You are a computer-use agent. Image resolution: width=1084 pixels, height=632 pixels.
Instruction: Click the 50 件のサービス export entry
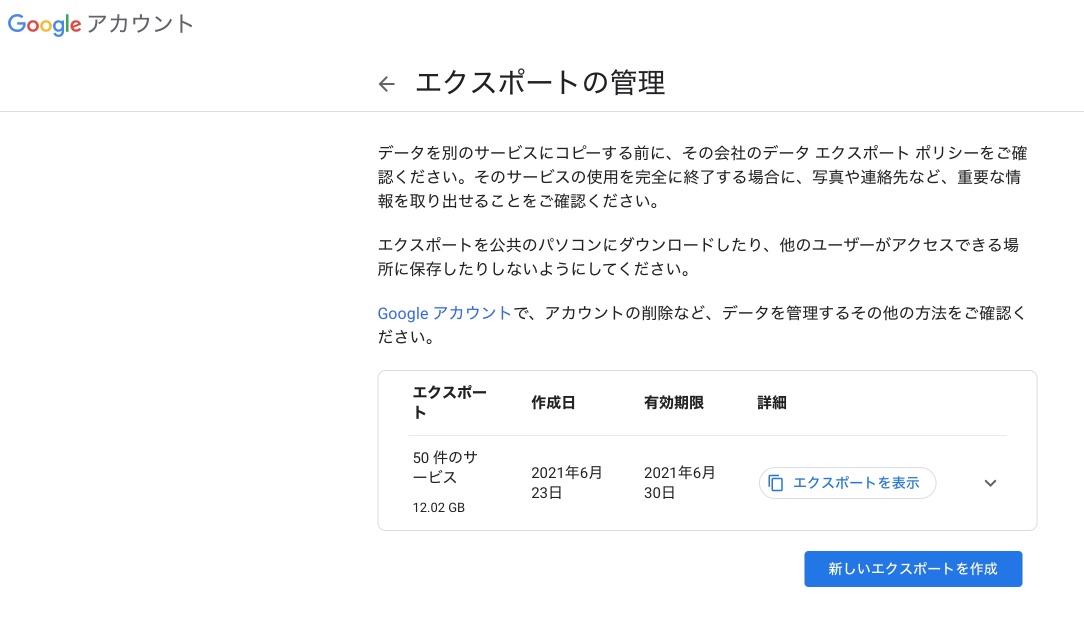tap(445, 467)
